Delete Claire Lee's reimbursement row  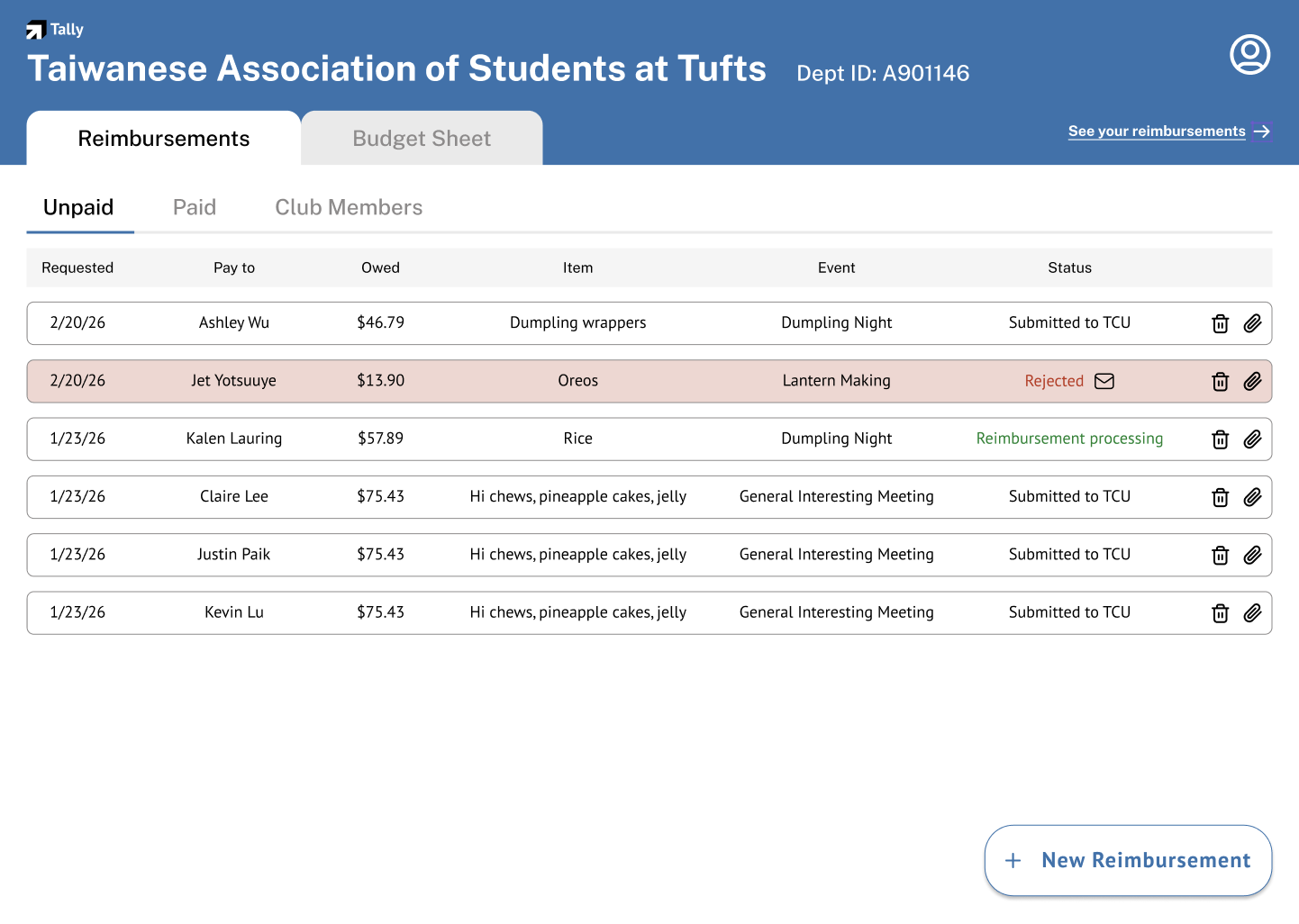1220,497
